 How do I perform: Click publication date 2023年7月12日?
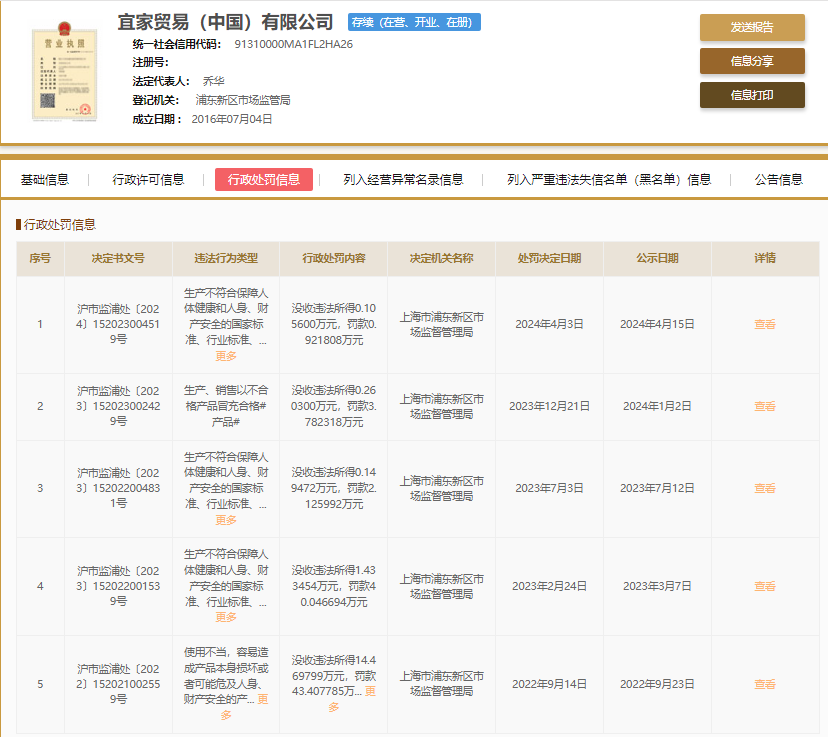tap(657, 488)
